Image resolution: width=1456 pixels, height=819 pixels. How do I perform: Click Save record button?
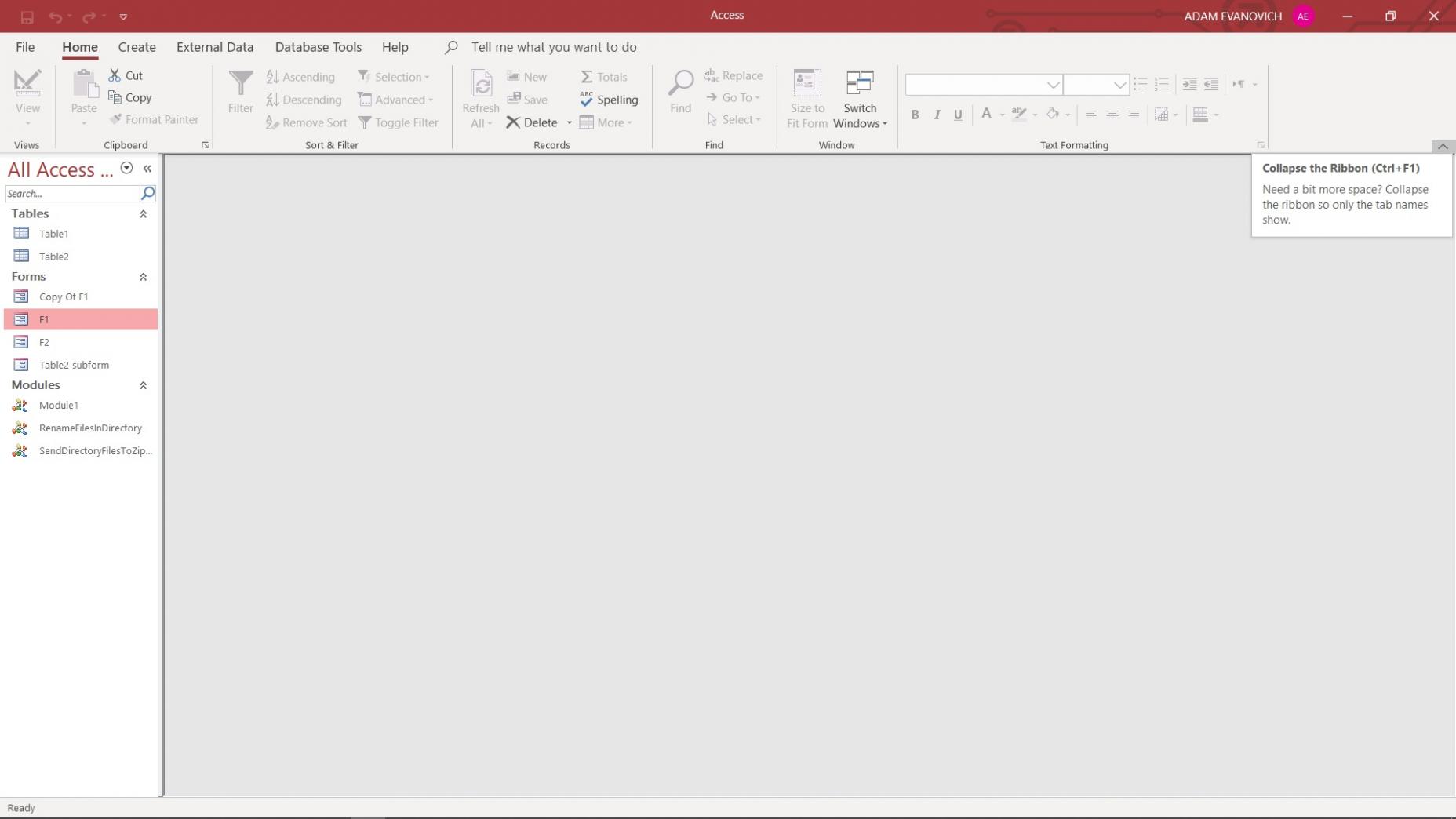[x=527, y=100]
